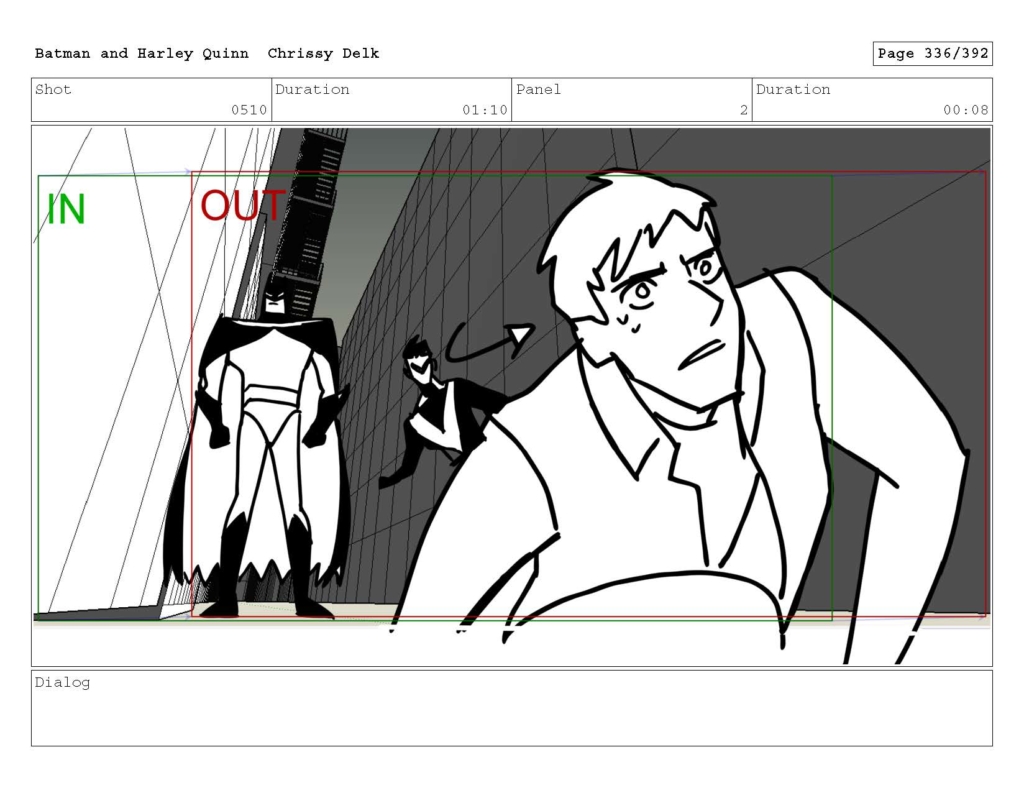Screen dimensions: 1024x793
Task: Click the 'Shot' field label
Action: point(53,89)
